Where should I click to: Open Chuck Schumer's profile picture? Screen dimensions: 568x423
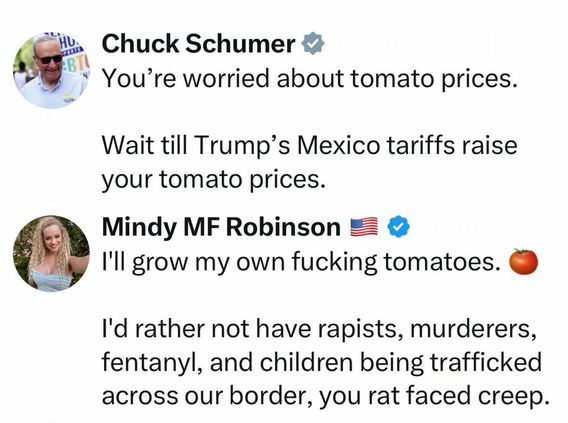(x=50, y=70)
